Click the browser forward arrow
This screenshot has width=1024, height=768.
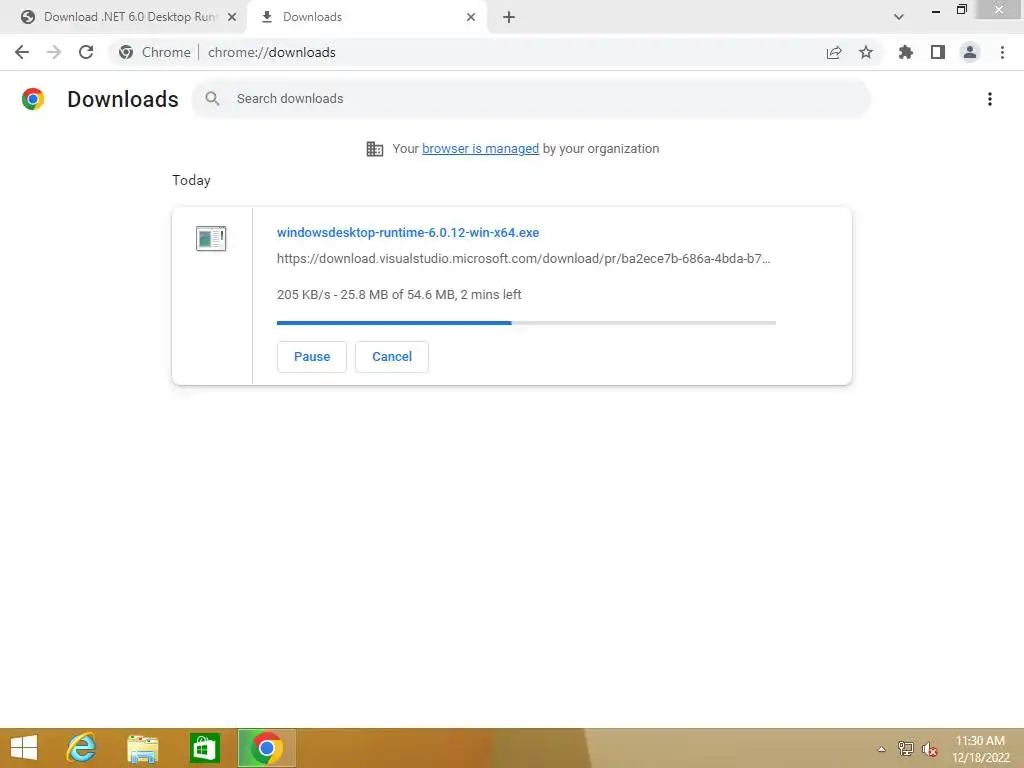coord(54,52)
